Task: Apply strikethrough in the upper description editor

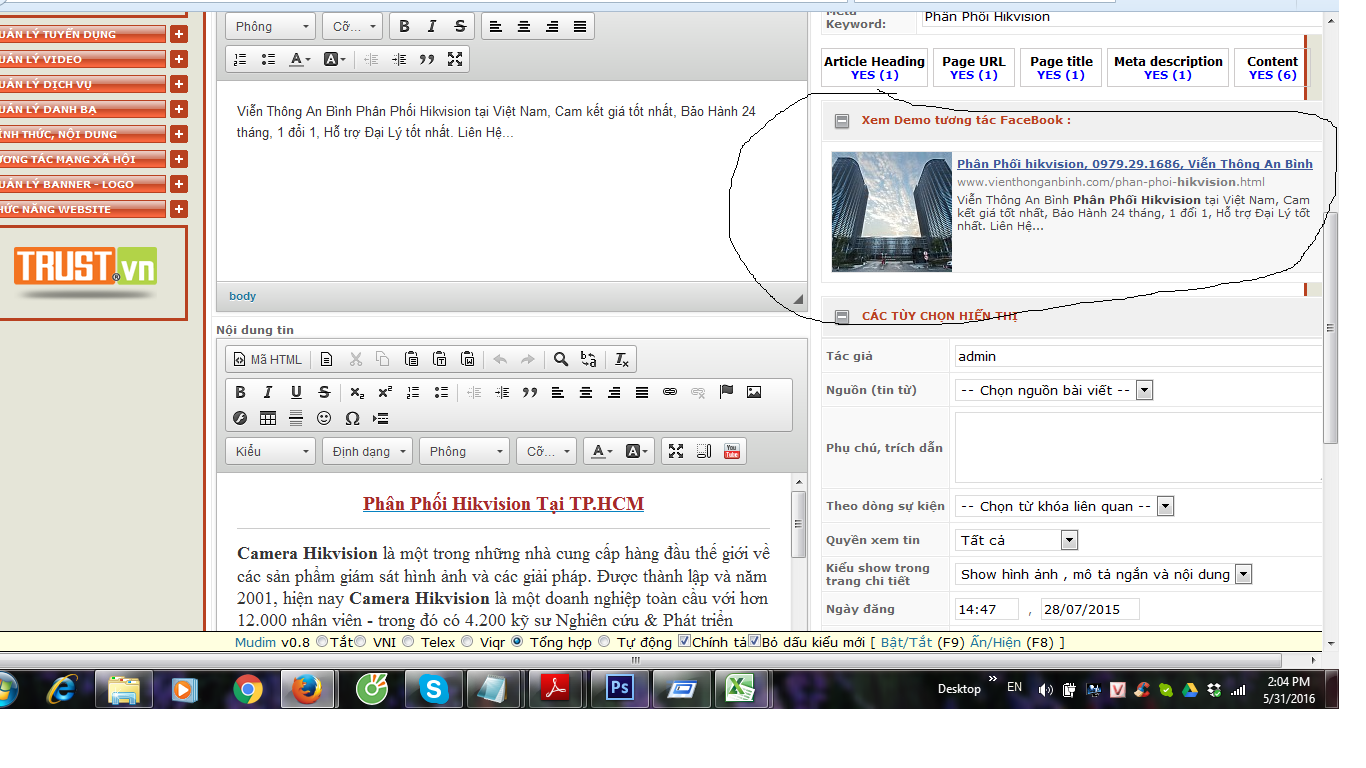Action: coord(460,27)
